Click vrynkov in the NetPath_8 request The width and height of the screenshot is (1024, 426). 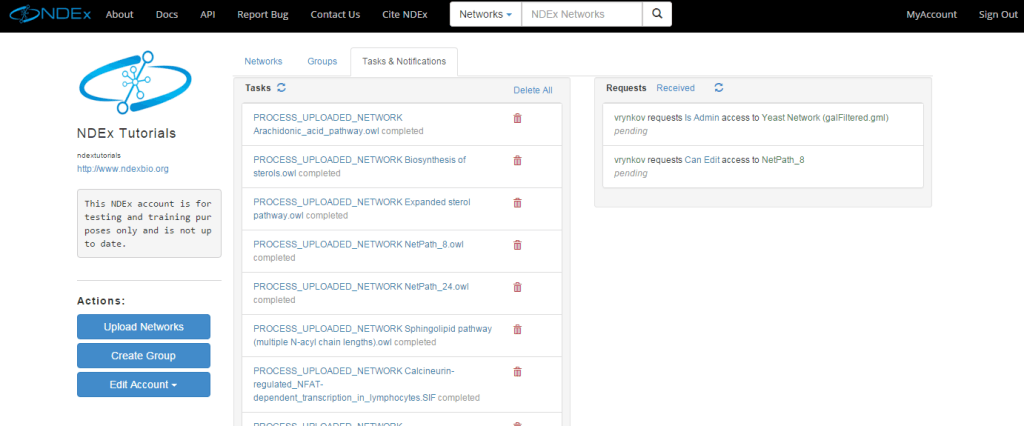(630, 160)
